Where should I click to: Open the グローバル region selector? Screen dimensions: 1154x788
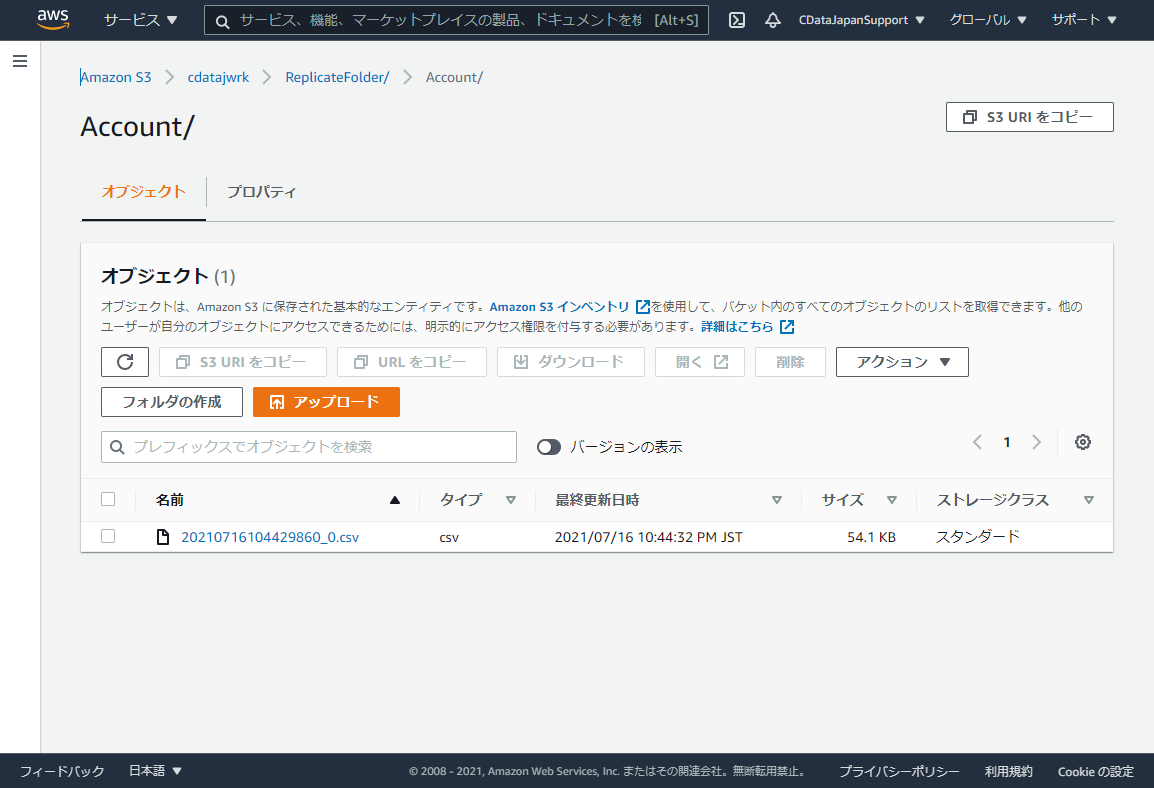pyautogui.click(x=986, y=19)
